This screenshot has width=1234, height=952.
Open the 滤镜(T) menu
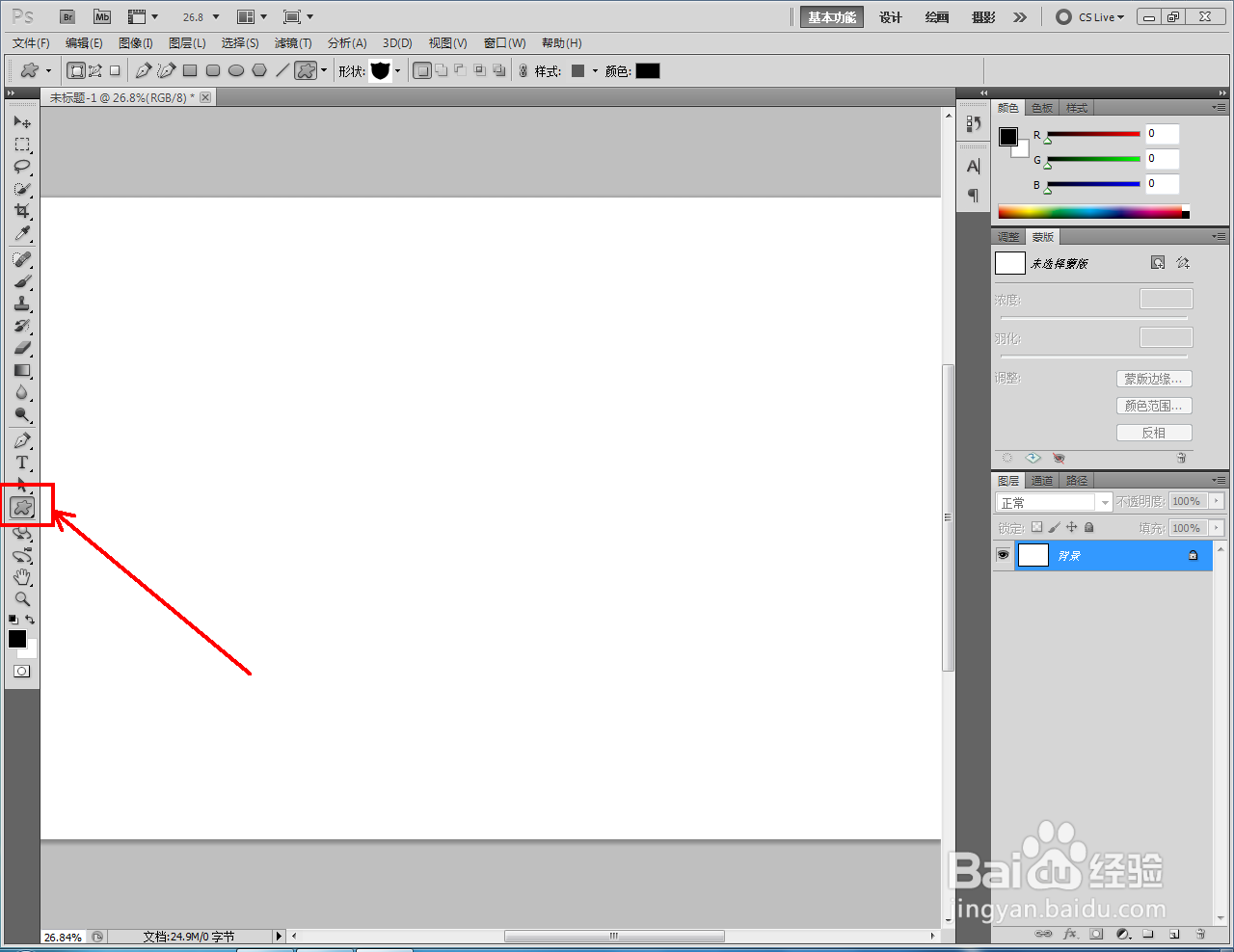click(x=293, y=43)
